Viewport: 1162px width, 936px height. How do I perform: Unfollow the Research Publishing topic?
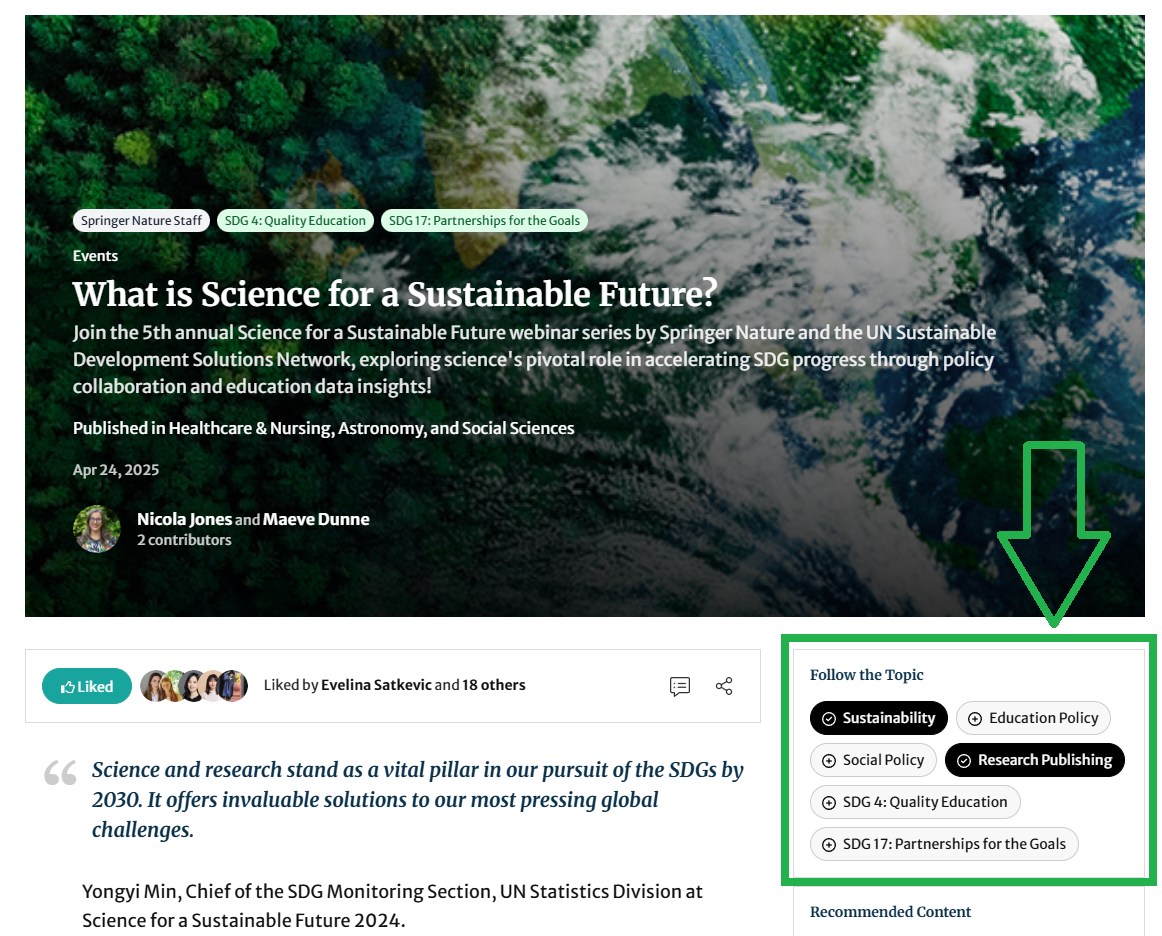click(1034, 760)
